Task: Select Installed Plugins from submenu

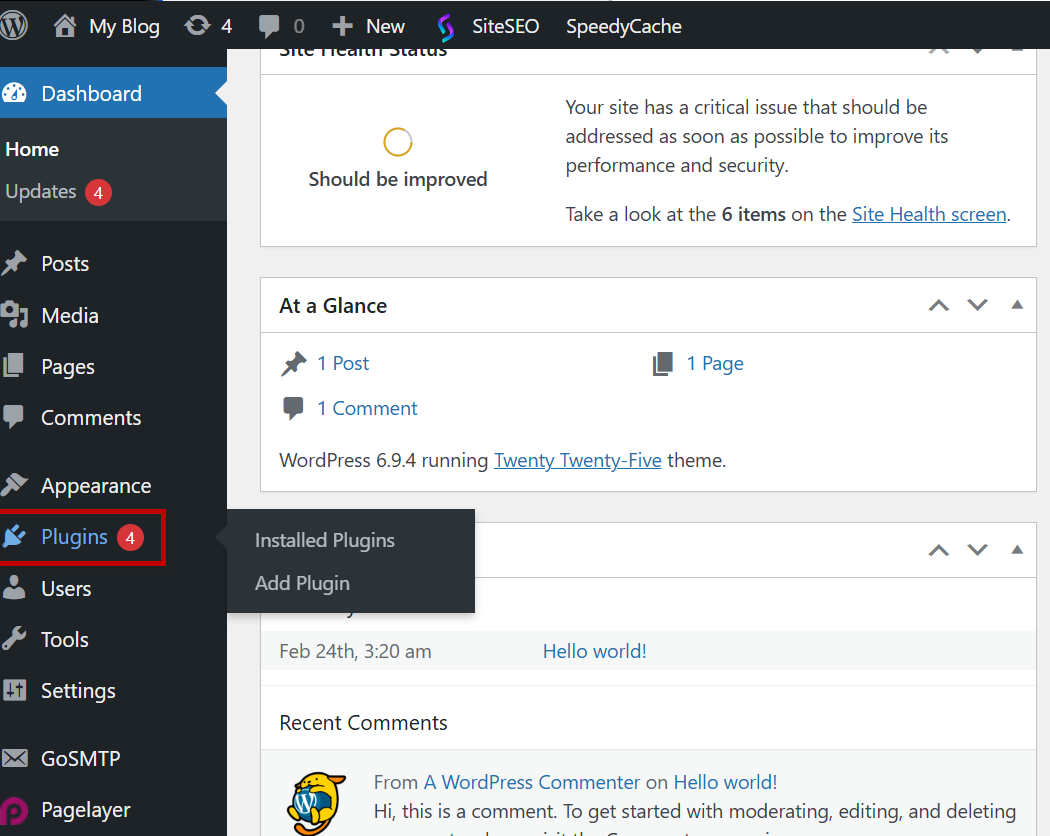Action: [x=325, y=540]
